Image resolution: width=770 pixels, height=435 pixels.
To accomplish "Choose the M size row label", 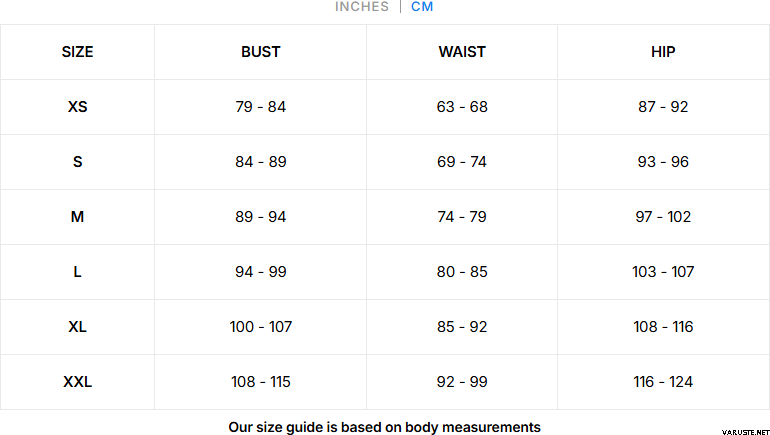I will [x=77, y=217].
